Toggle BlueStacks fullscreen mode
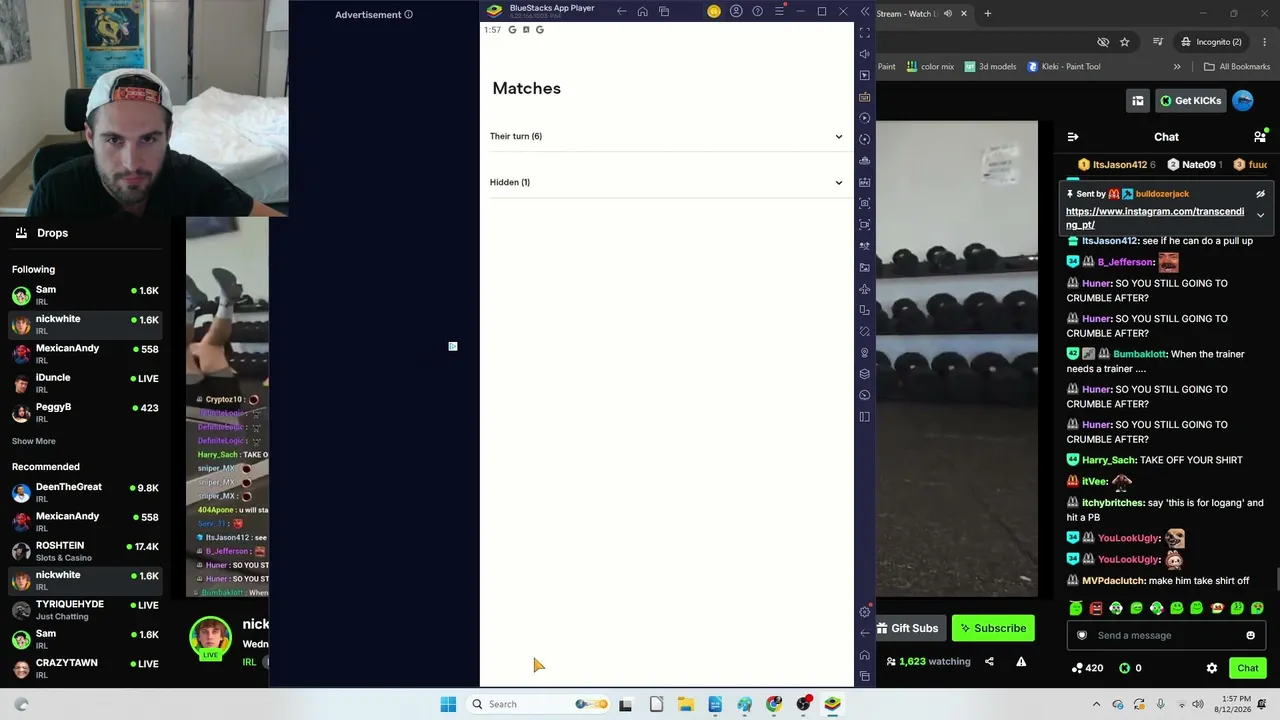The height and width of the screenshot is (720, 1280). [865, 33]
